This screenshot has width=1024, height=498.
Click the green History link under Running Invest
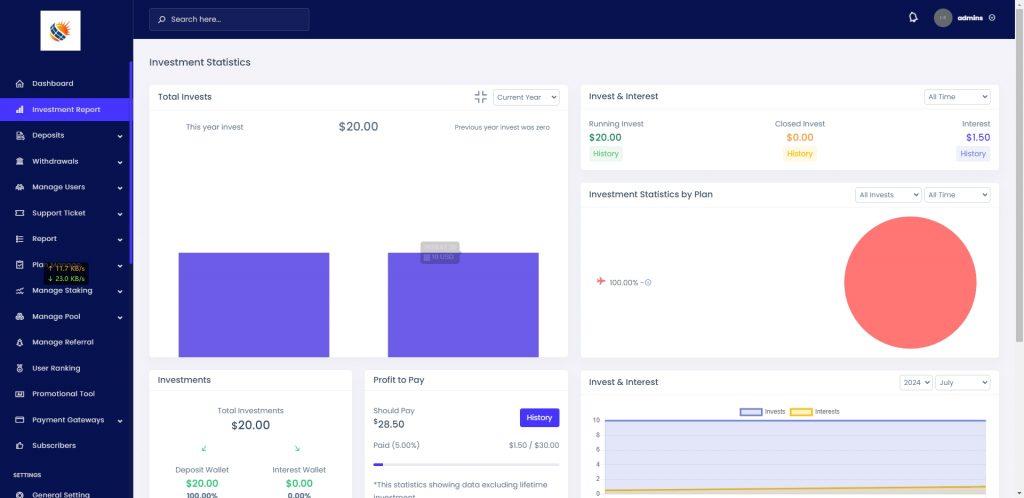[x=606, y=154]
